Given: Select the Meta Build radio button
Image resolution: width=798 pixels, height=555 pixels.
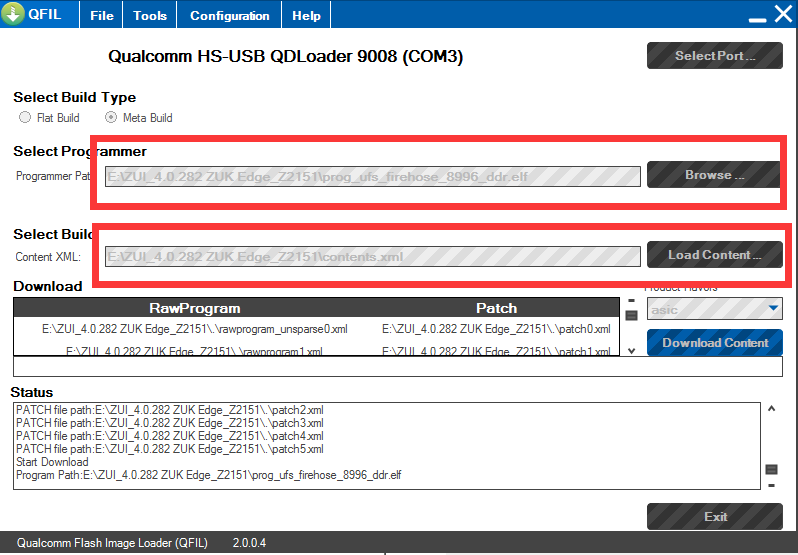Looking at the screenshot, I should (x=110, y=118).
